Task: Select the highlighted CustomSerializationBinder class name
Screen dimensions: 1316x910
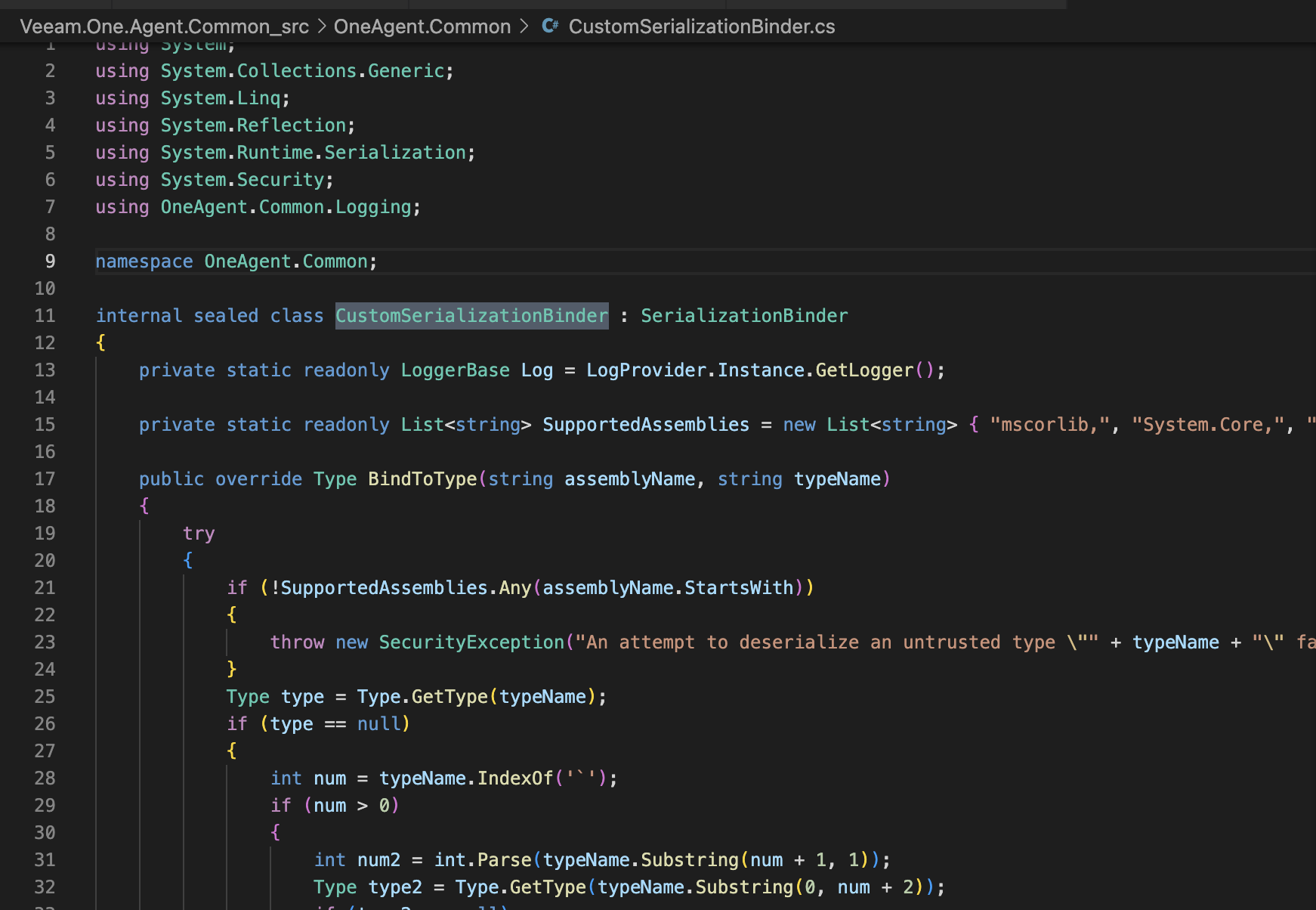Action: click(x=471, y=316)
